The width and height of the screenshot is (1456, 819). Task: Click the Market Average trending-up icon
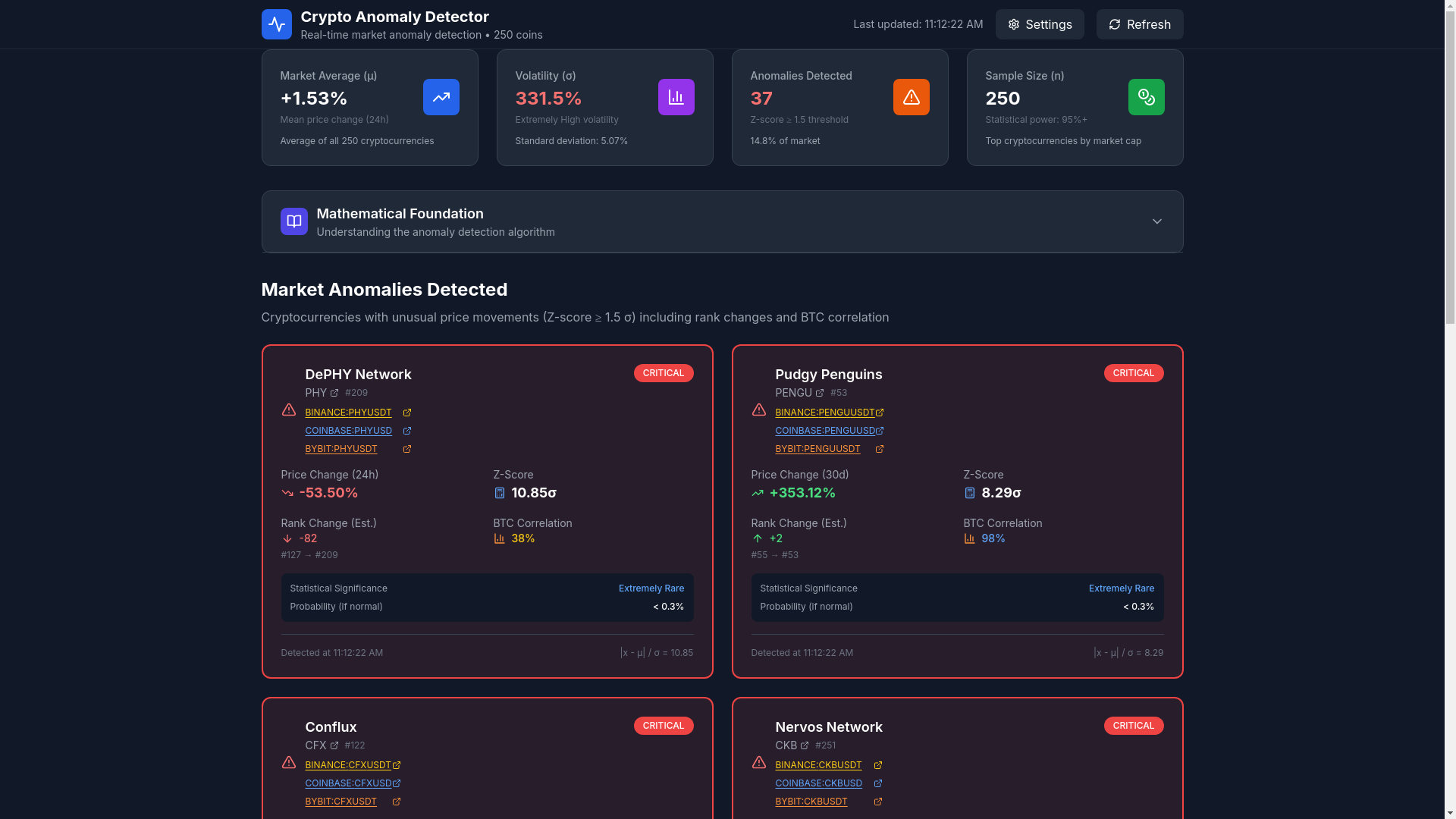[441, 97]
